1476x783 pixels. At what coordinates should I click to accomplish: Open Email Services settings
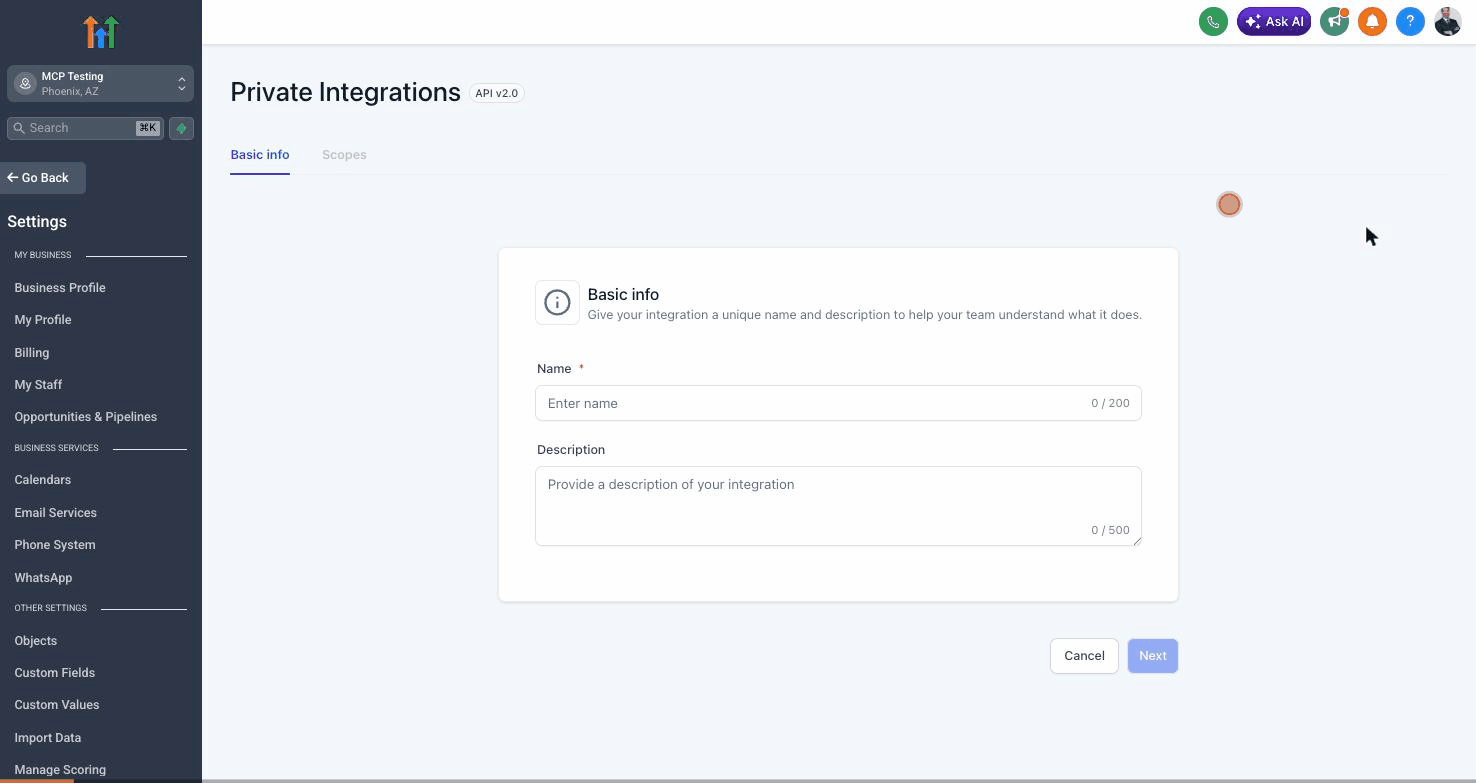(56, 513)
